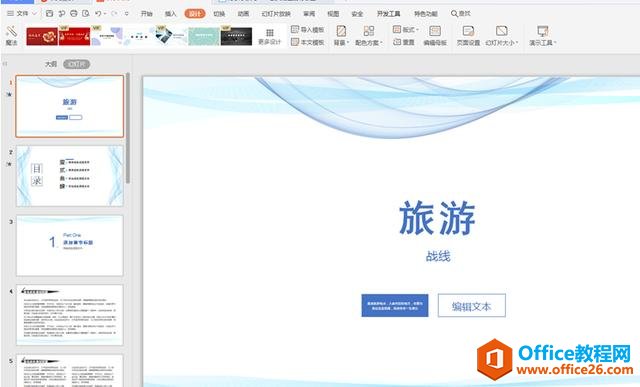The width and height of the screenshot is (640, 387).
Task: Open the 幻灯片放映 ribbon tab
Action: 276,13
